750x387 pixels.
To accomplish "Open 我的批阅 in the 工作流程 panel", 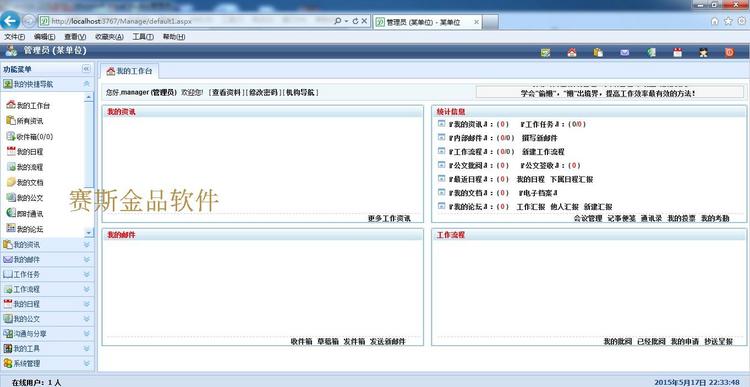I will coord(618,342).
